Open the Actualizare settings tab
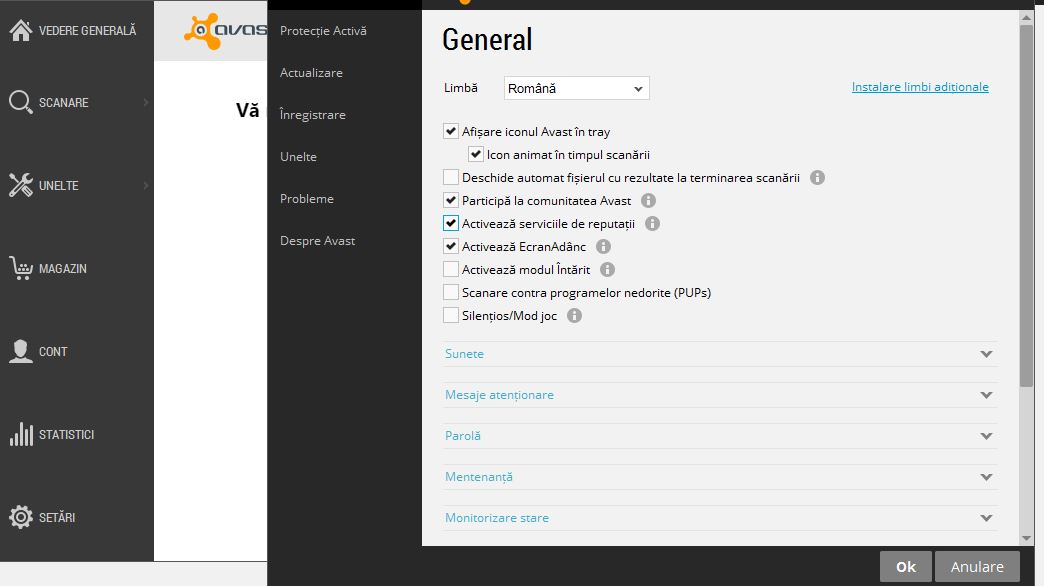This screenshot has height=586, width=1044. [x=311, y=73]
